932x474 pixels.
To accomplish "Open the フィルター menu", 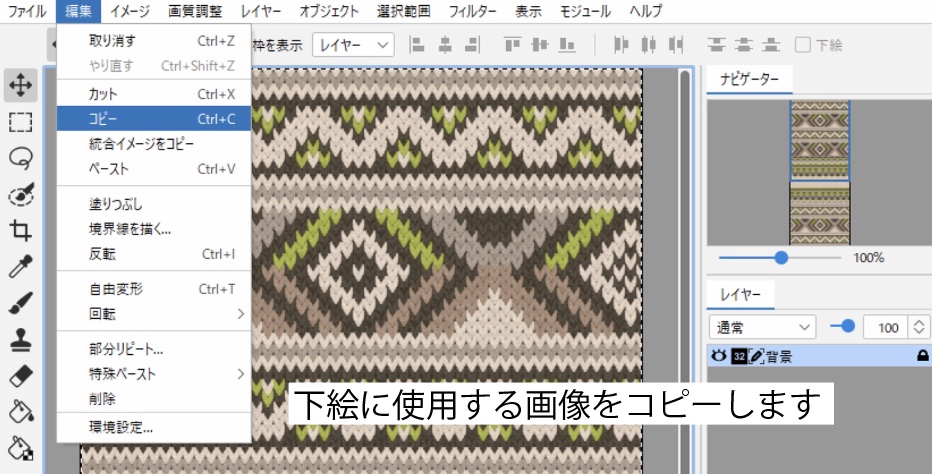I will (473, 11).
